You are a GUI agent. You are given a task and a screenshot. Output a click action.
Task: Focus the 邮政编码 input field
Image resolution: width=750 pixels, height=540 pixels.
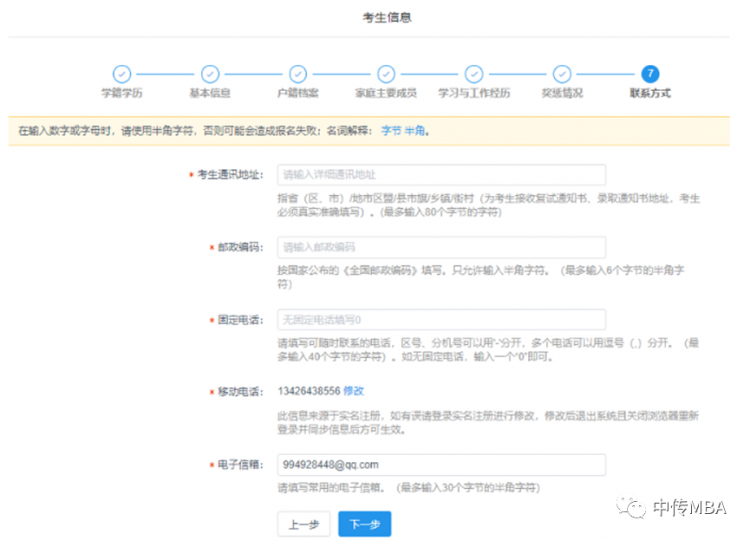coord(441,247)
